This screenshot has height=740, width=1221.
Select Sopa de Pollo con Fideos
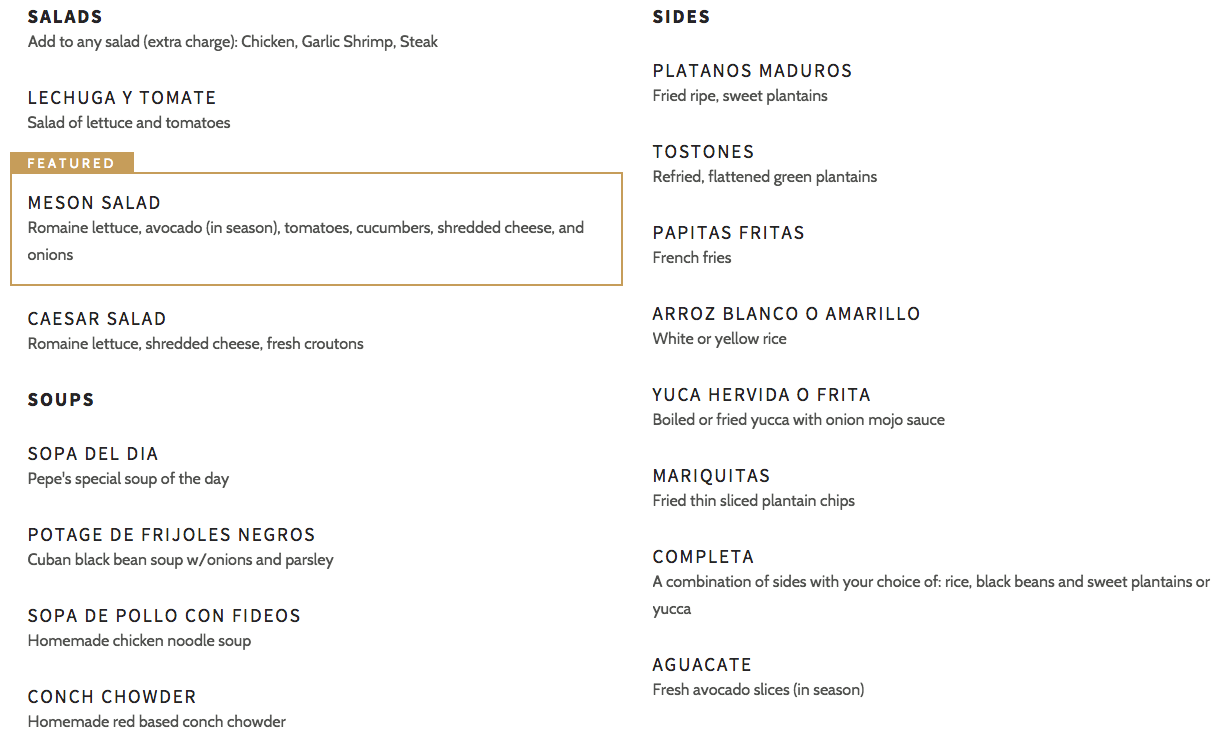(x=164, y=616)
